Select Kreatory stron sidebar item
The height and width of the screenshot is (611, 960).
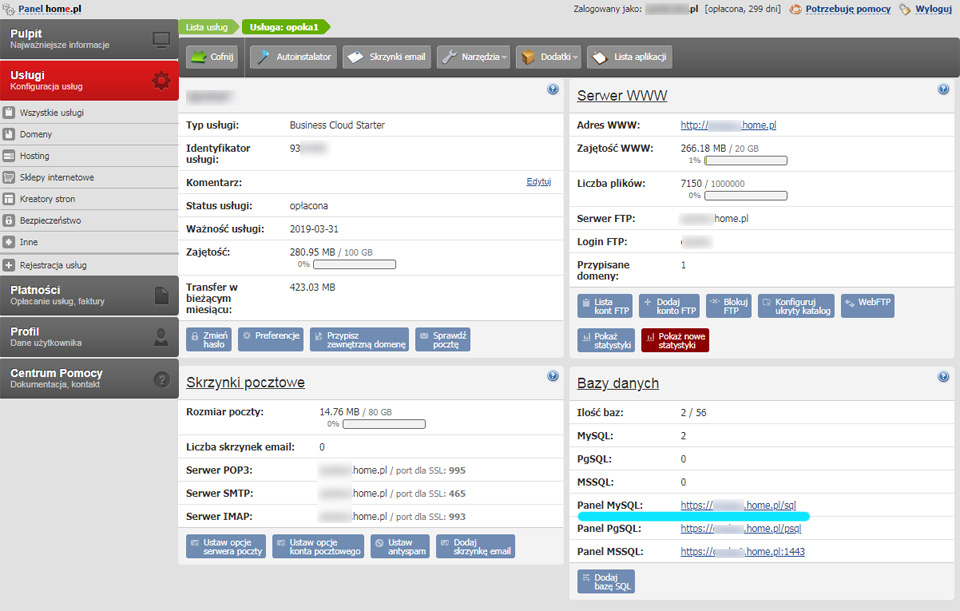pyautogui.click(x=89, y=199)
